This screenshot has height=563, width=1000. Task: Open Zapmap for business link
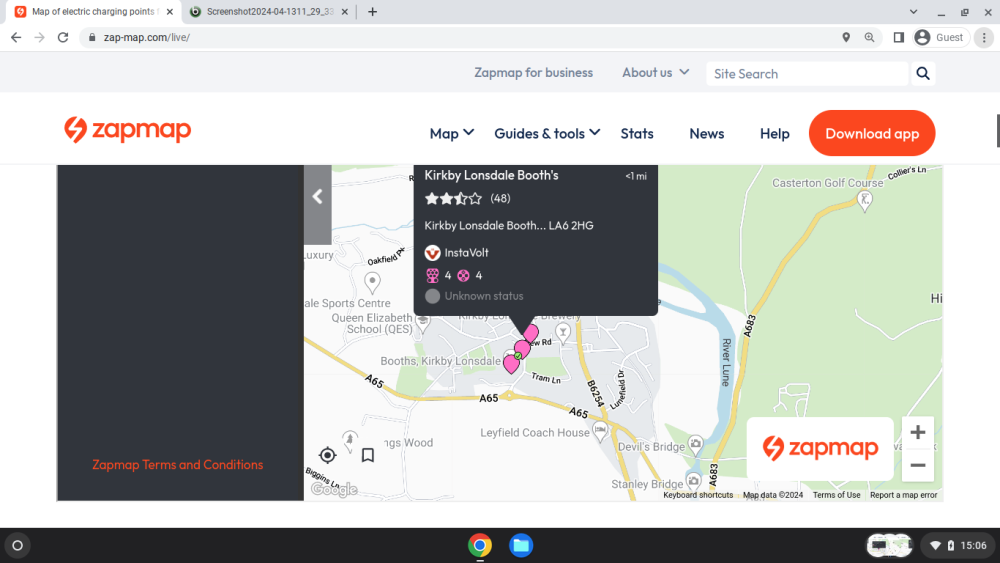[x=533, y=73]
